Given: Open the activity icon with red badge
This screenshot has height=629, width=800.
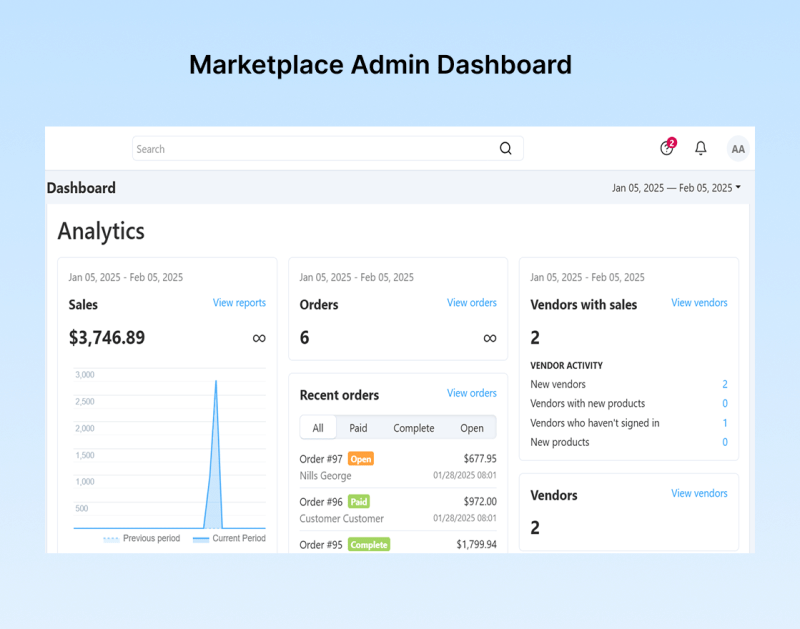Looking at the screenshot, I should (667, 148).
